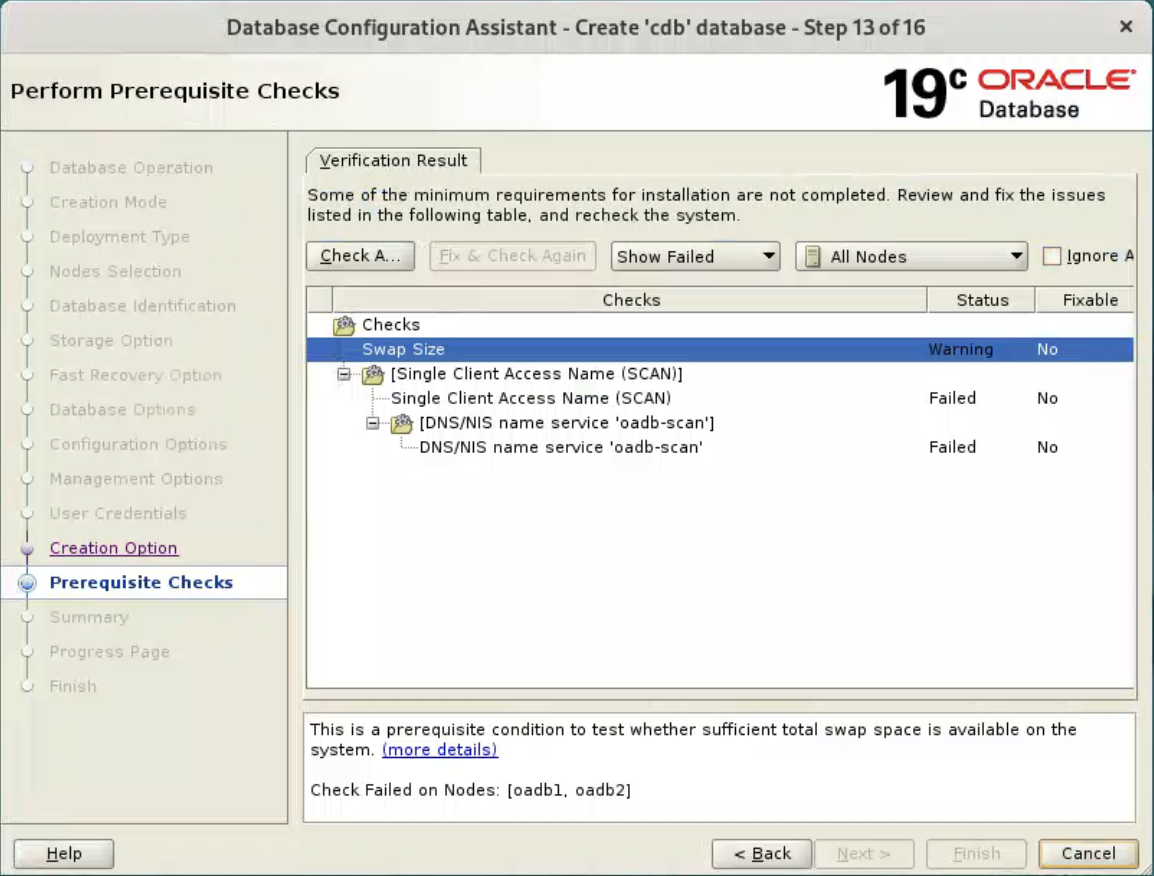Click the Fast Recovery Option step
Image resolution: width=1154 pixels, height=876 pixels.
click(135, 375)
